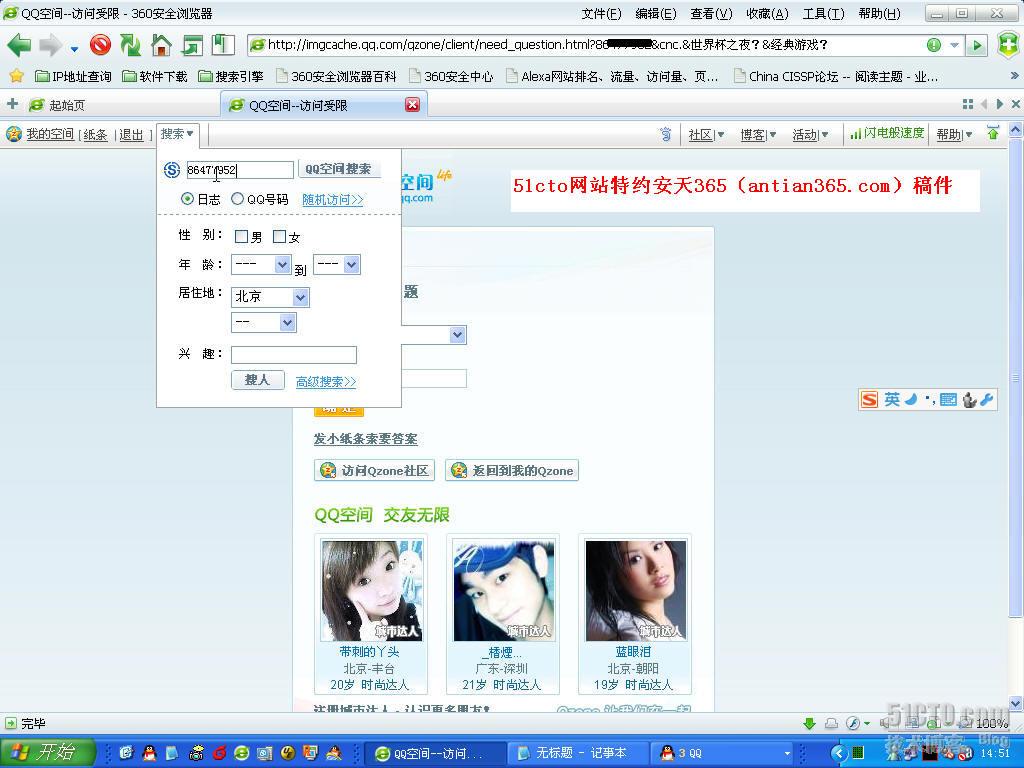Open the Sogou wrench settings icon

click(x=986, y=400)
